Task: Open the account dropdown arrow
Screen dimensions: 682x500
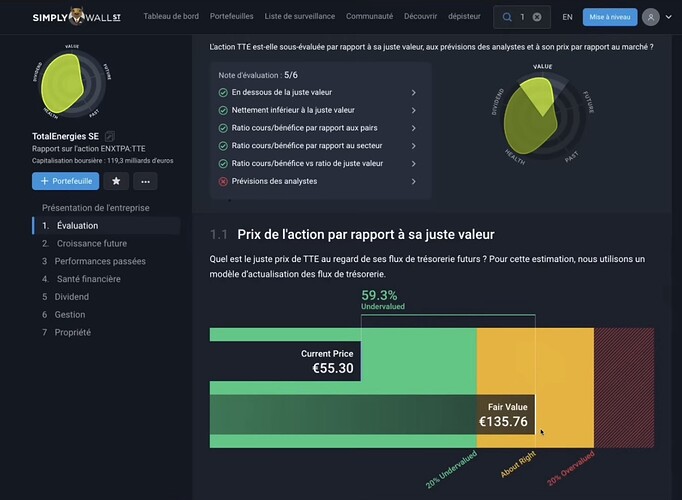Action: (669, 17)
